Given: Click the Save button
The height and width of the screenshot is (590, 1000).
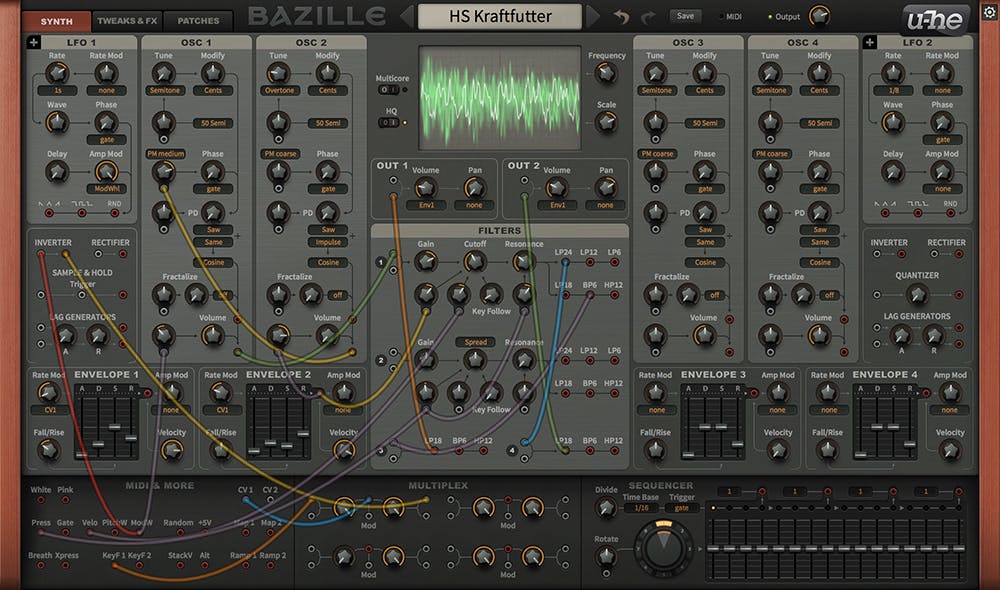Looking at the screenshot, I should click(x=686, y=16).
